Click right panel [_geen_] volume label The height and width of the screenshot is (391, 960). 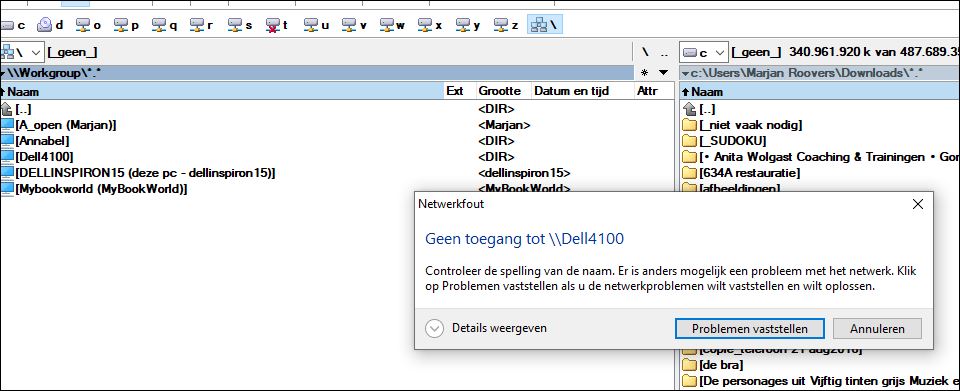pos(757,53)
